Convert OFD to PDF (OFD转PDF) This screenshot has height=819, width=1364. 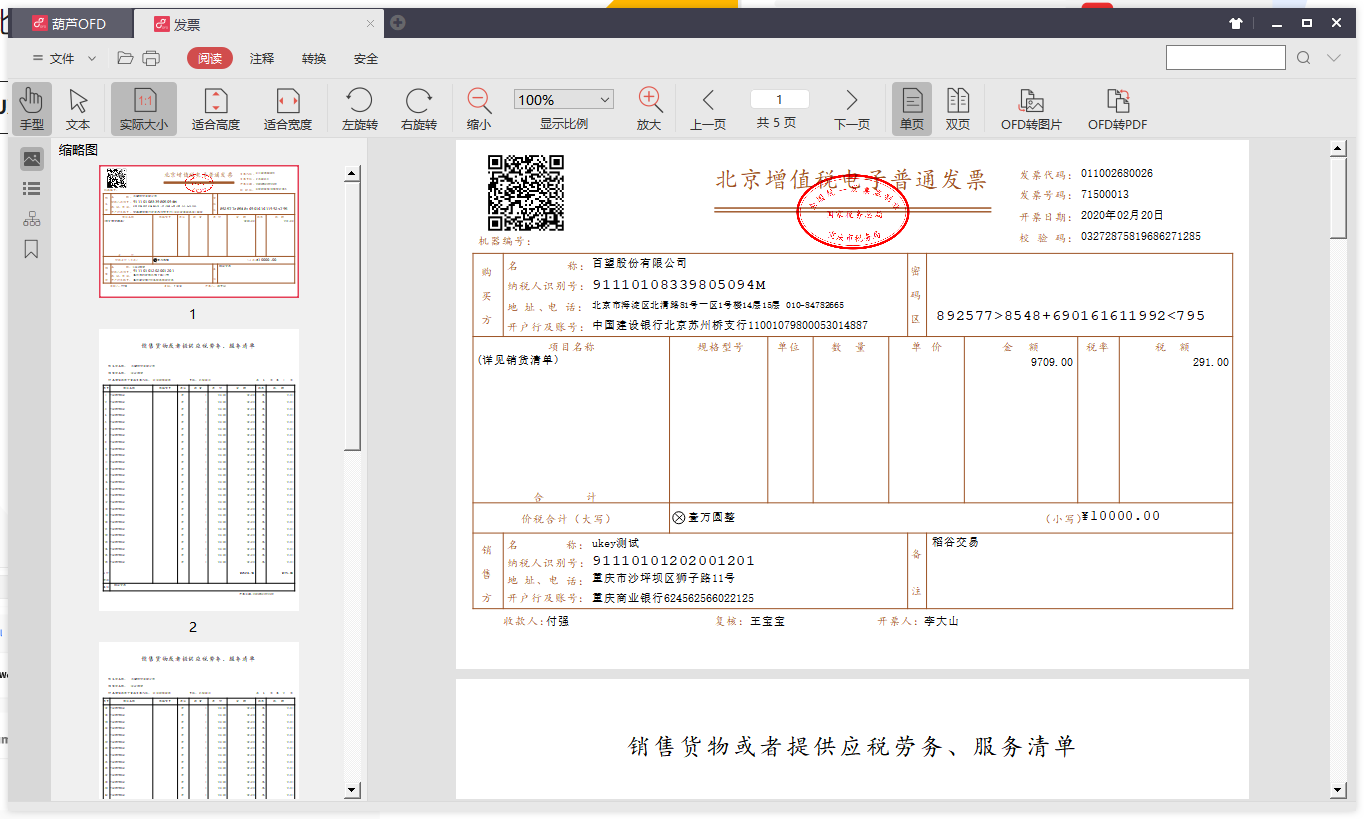tap(1117, 109)
